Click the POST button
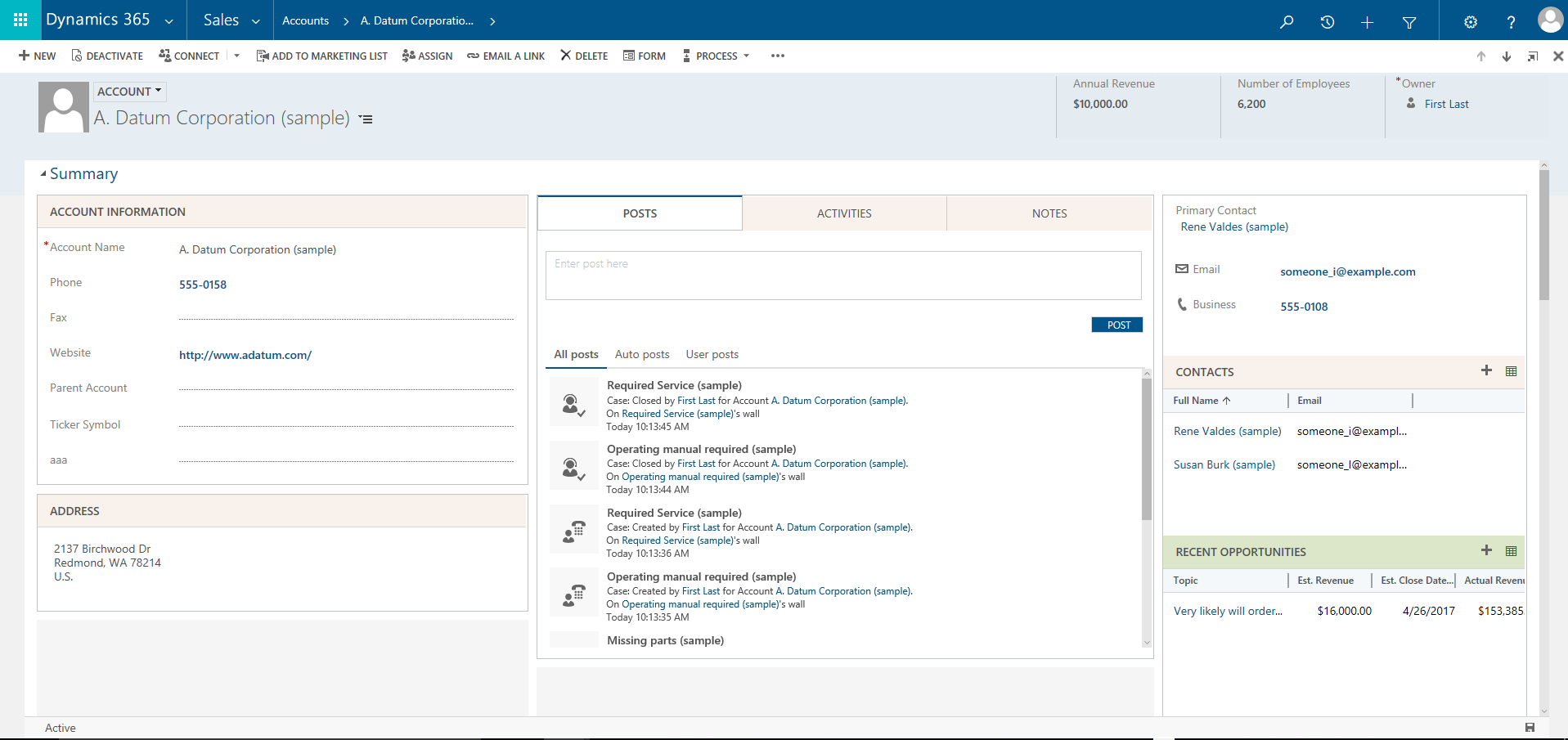Viewport: 1568px width, 740px height. [1117, 325]
